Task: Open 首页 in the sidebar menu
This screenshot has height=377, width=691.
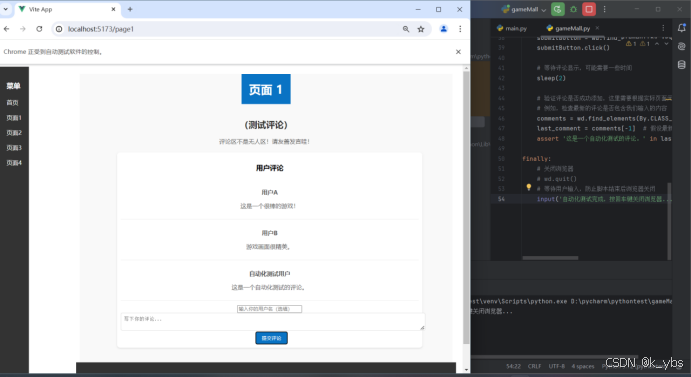Action: pos(12,103)
